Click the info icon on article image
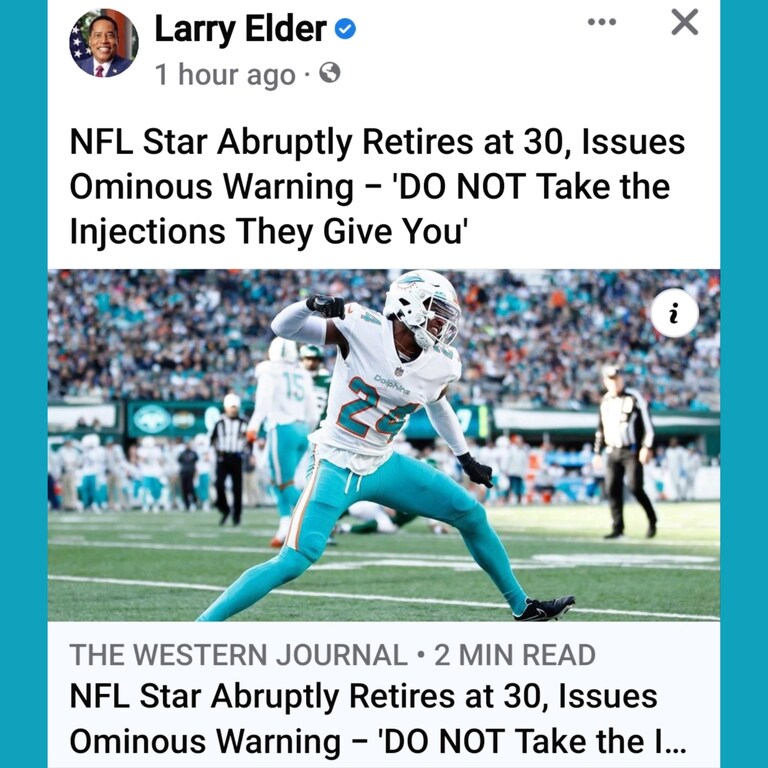 pos(674,313)
